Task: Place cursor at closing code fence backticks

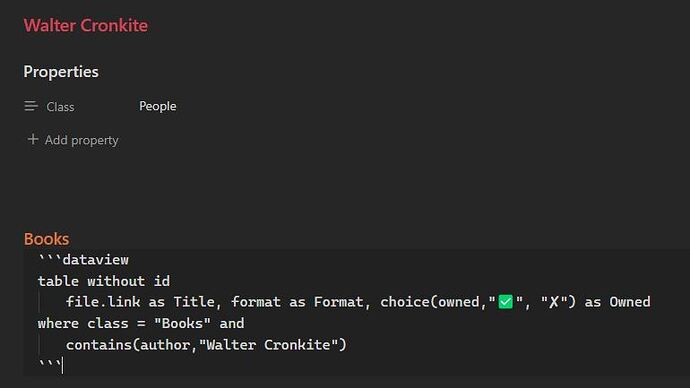Action: tap(49, 365)
